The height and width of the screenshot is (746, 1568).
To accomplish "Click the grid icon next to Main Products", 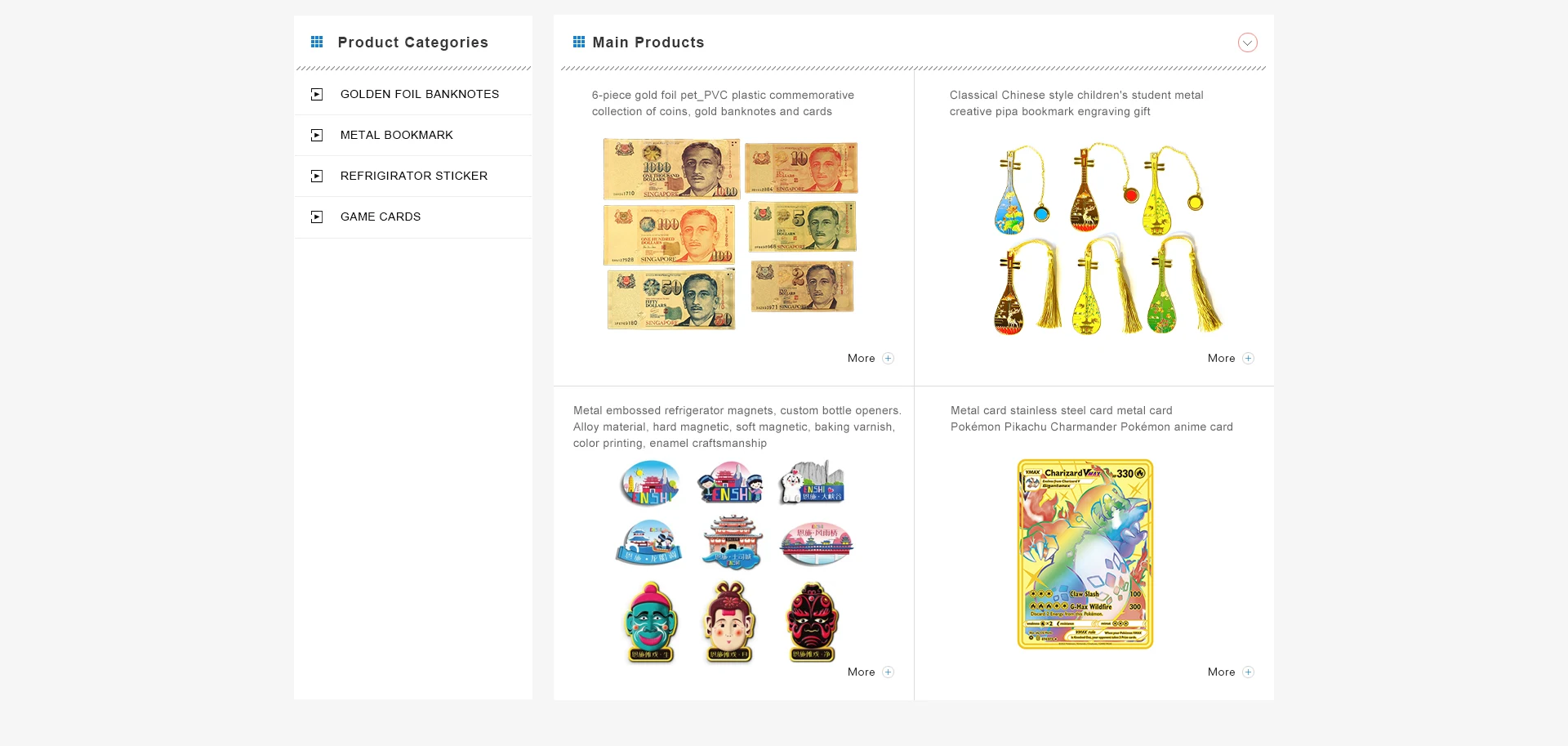I will coord(579,42).
